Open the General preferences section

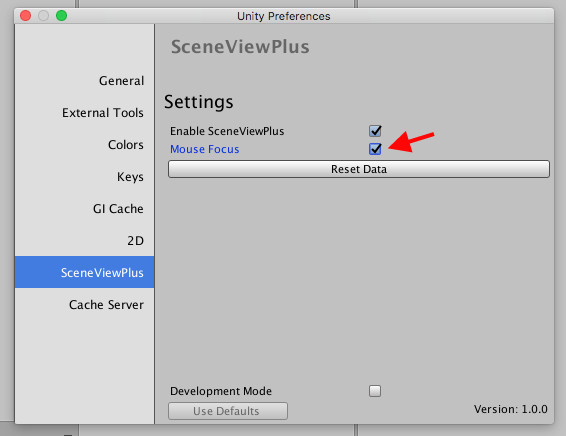[x=84, y=81]
